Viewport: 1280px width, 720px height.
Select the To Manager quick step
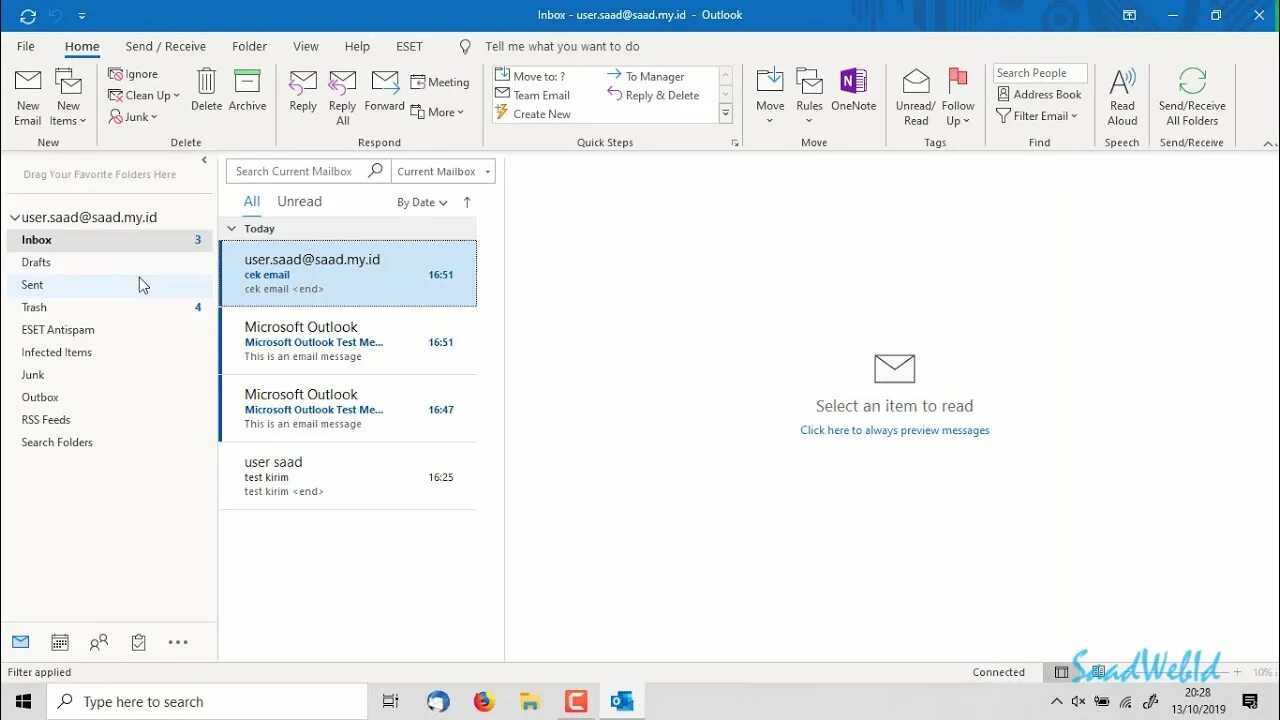point(646,76)
